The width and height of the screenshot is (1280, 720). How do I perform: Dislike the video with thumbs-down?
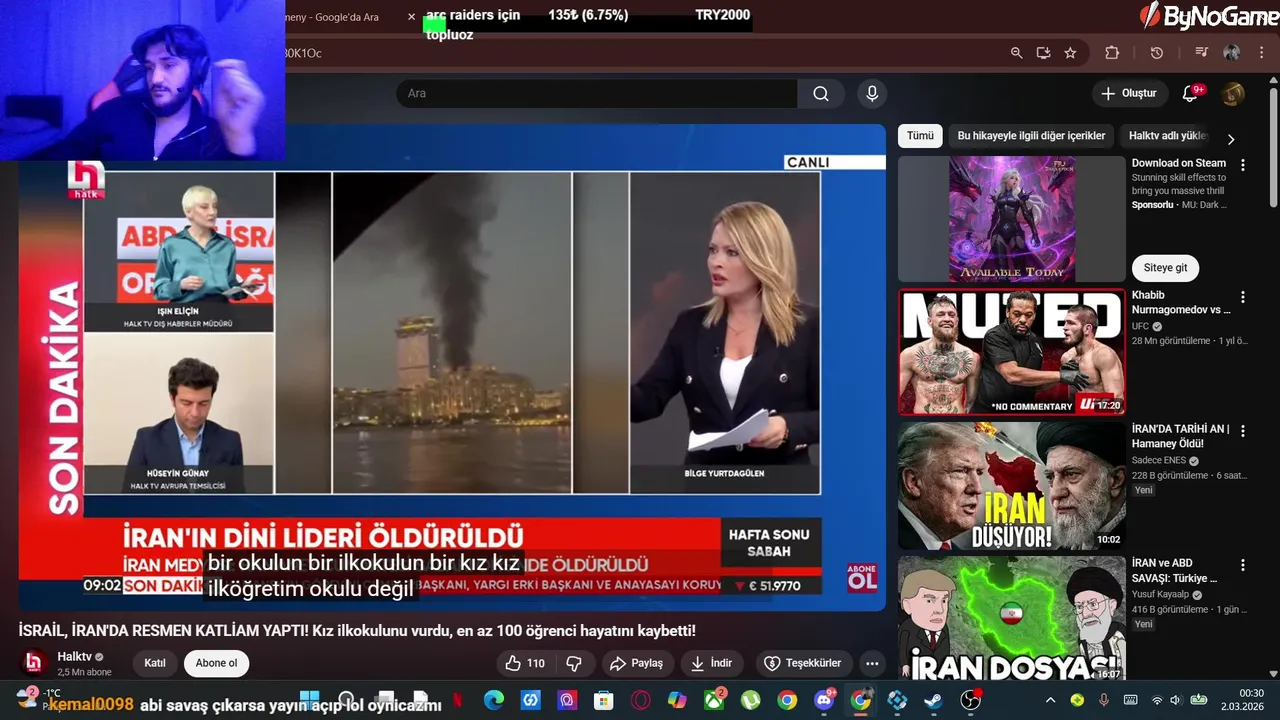(x=574, y=663)
